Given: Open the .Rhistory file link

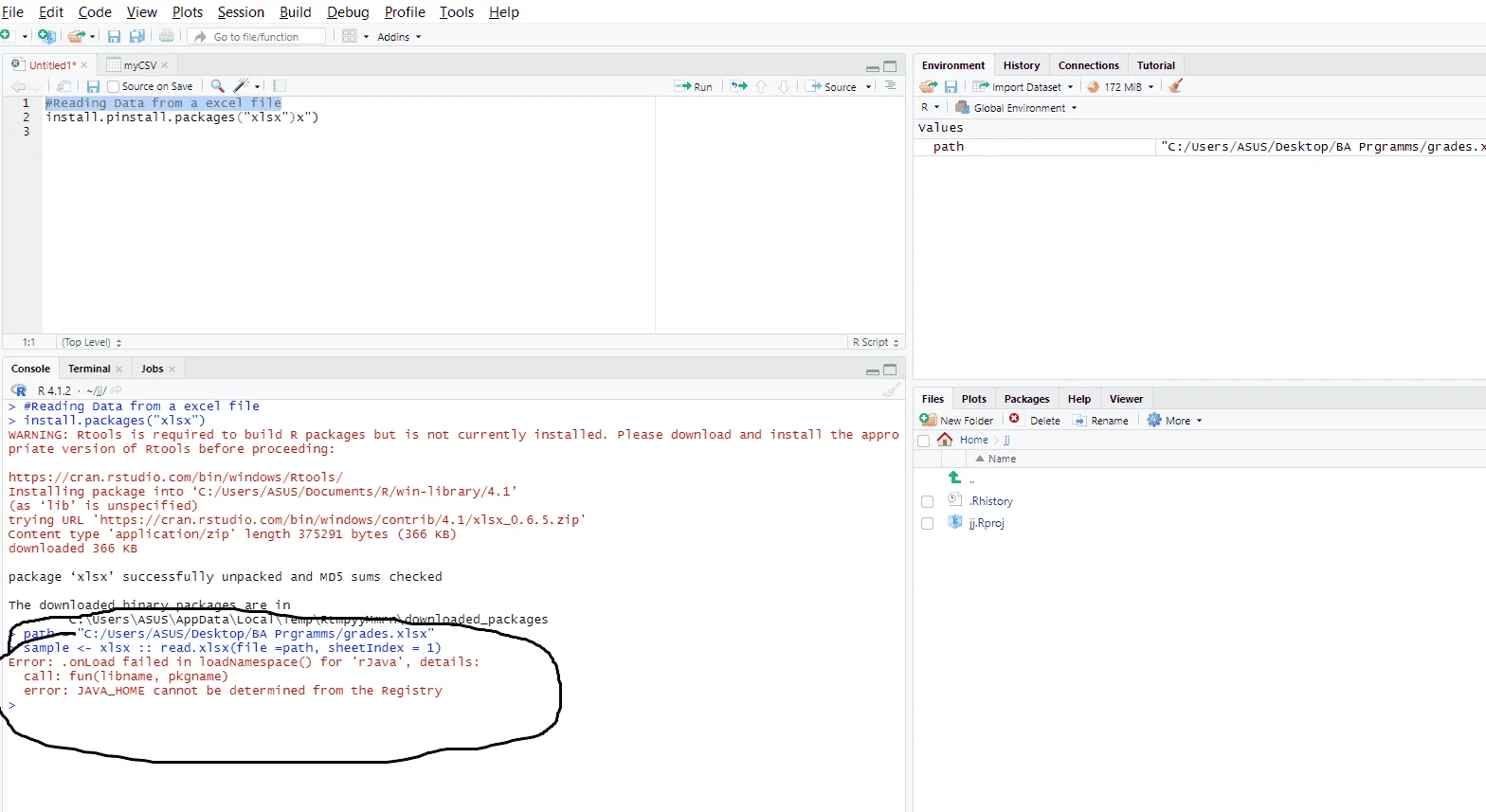Looking at the screenshot, I should [991, 501].
